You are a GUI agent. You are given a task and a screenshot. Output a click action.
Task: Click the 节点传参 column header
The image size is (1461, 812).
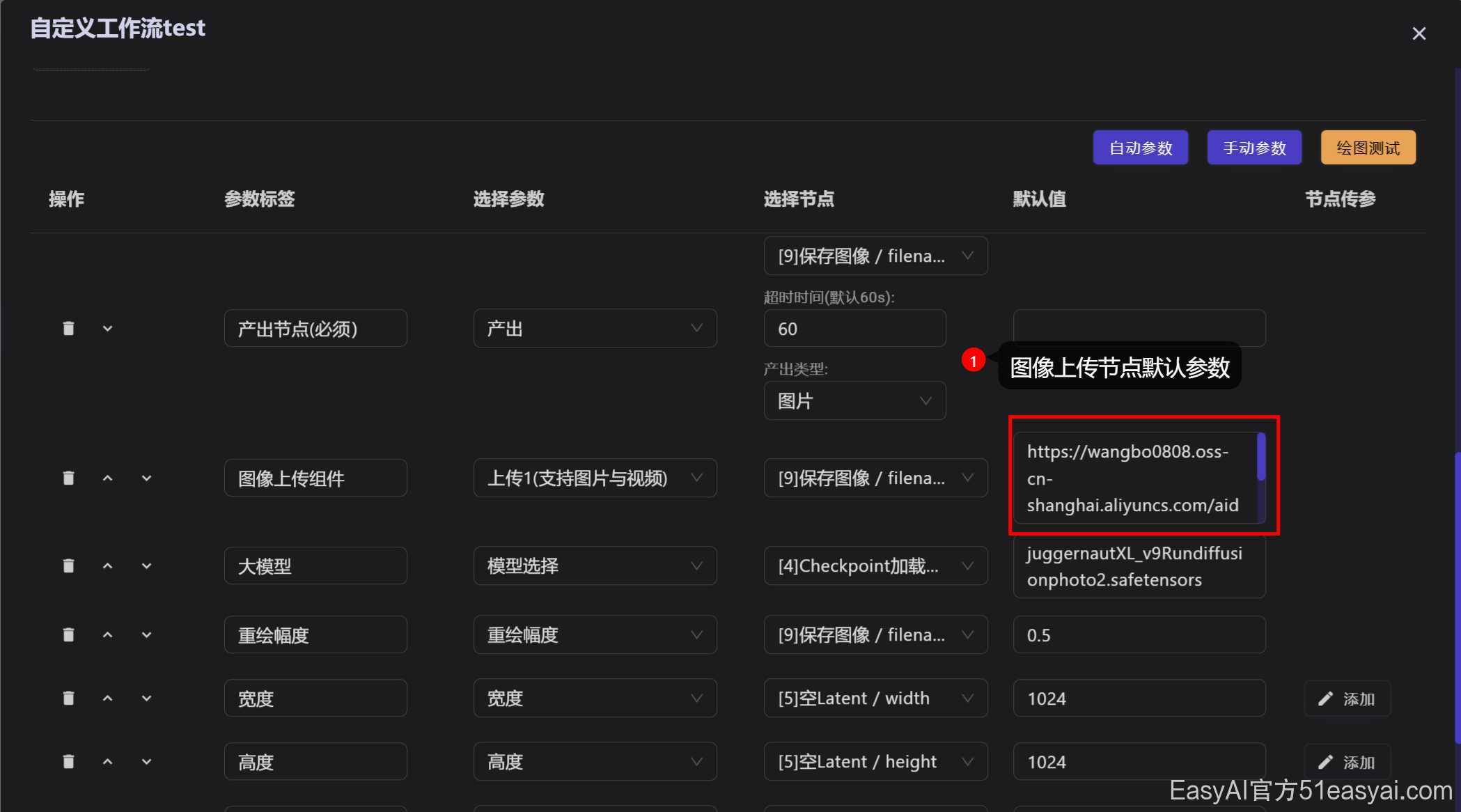[1340, 199]
